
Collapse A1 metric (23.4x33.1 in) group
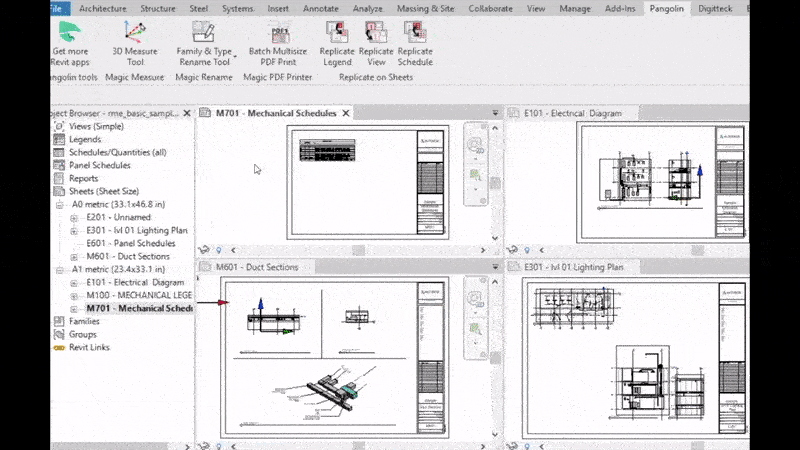pos(60,269)
